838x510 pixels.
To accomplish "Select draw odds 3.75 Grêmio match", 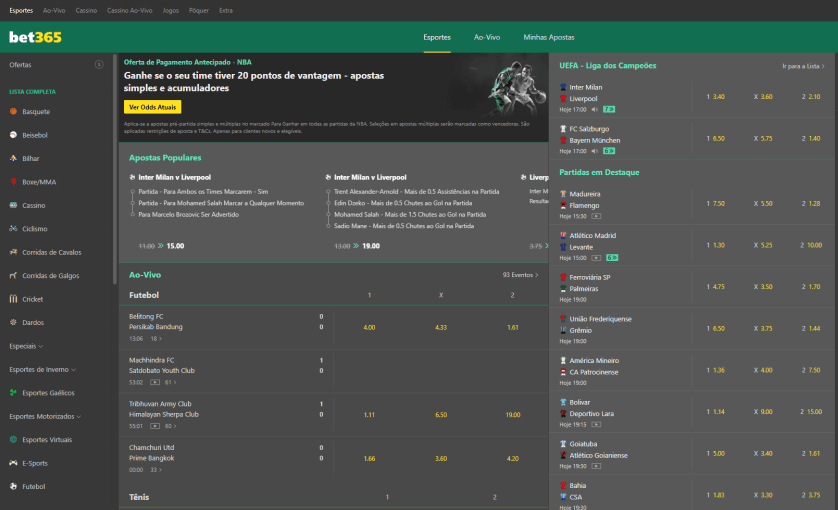I will (x=763, y=329).
